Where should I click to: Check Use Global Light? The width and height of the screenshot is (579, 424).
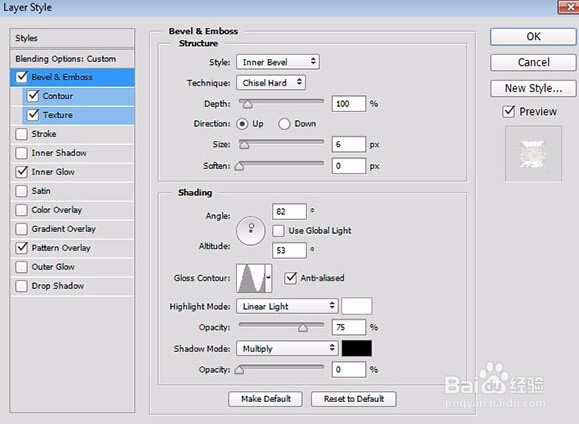[x=278, y=231]
